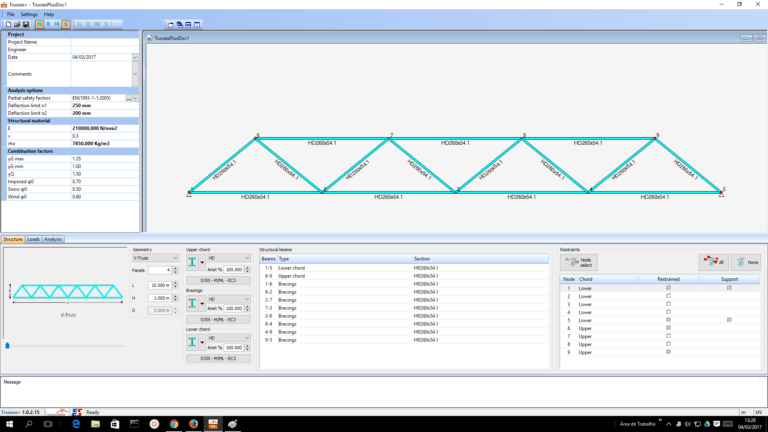Click the Save floppy disk icon
The width and height of the screenshot is (768, 432).
pyautogui.click(x=26, y=24)
